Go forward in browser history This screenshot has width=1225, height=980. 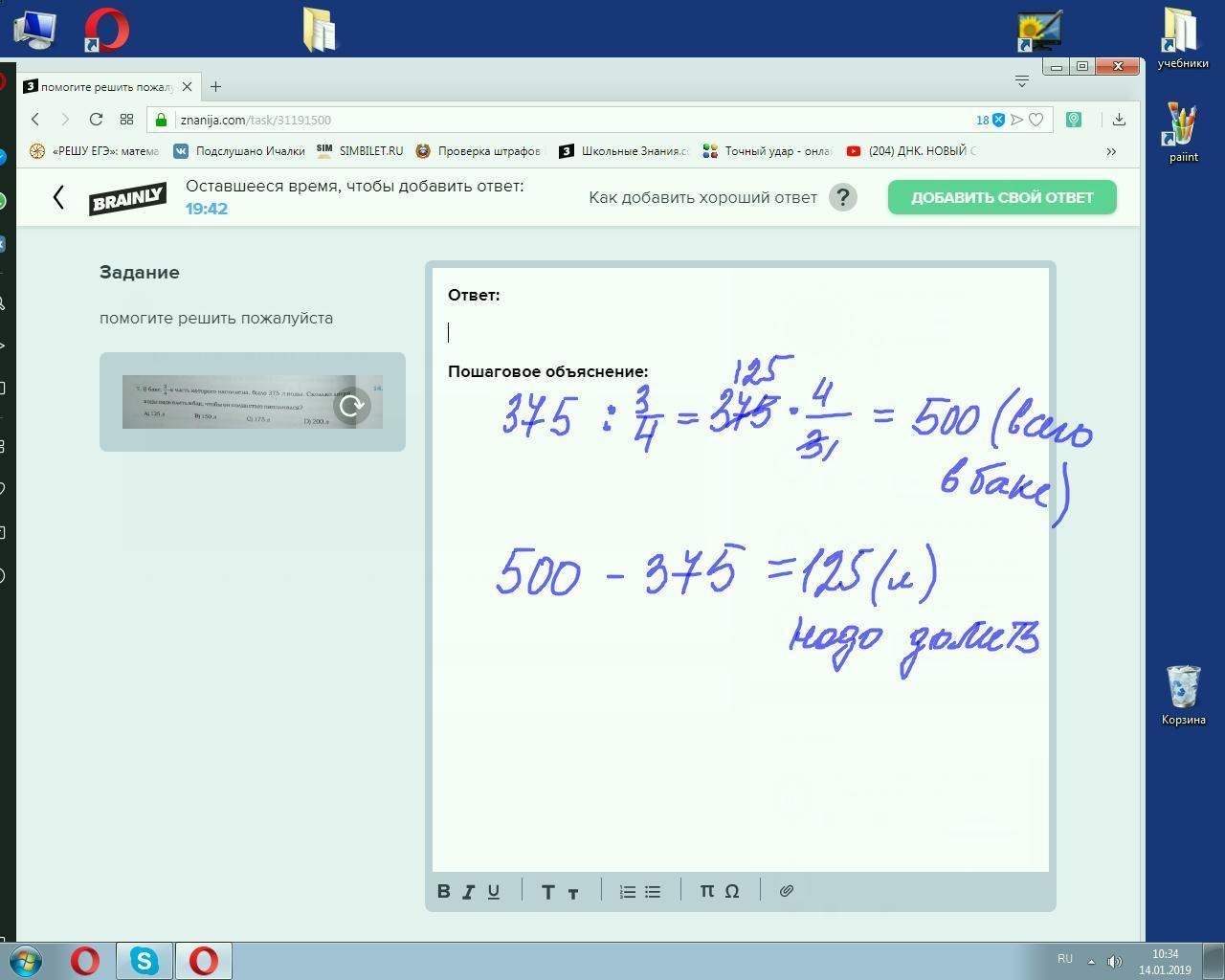click(65, 120)
